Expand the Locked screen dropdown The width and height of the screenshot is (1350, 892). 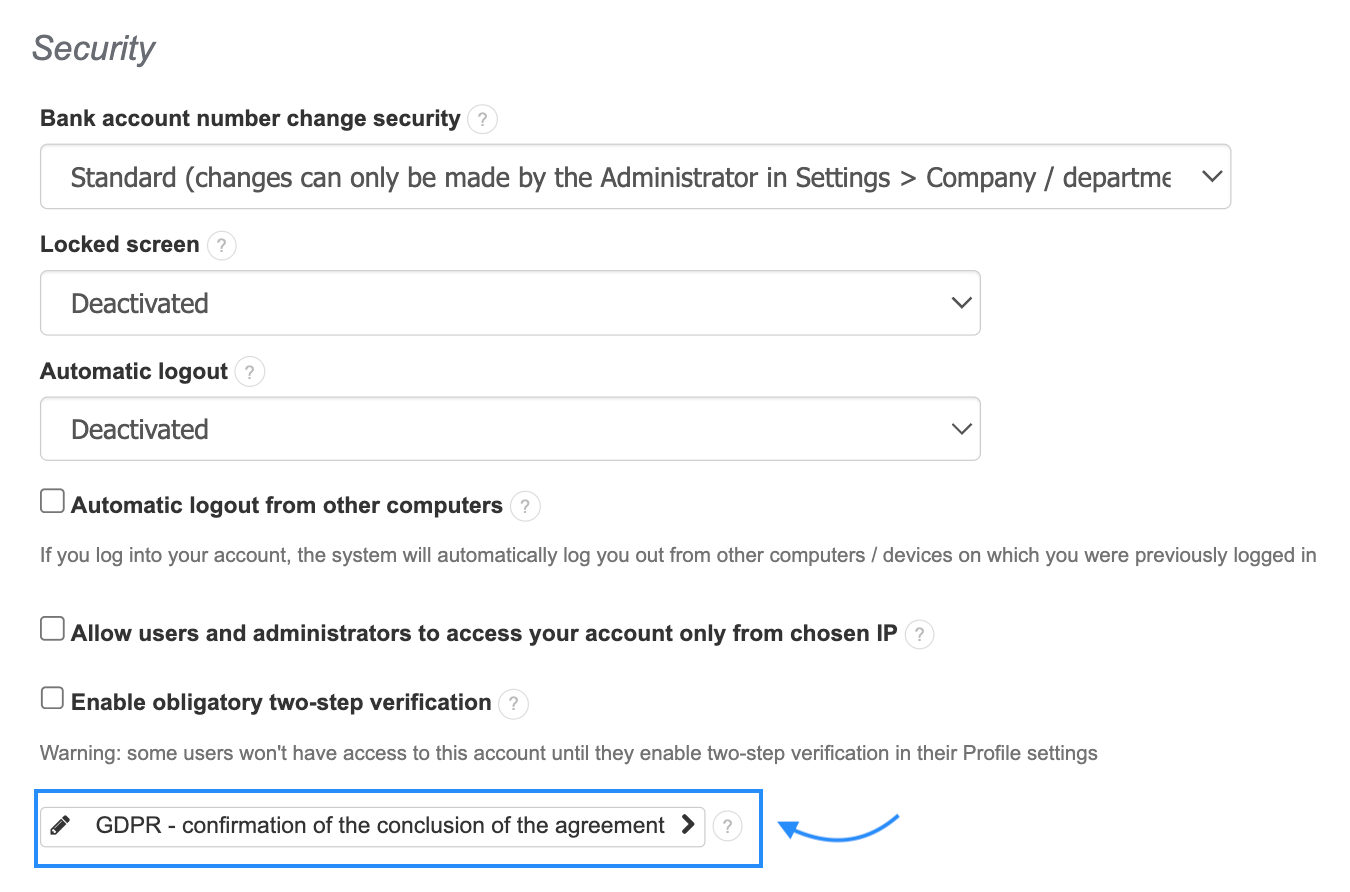click(x=510, y=303)
